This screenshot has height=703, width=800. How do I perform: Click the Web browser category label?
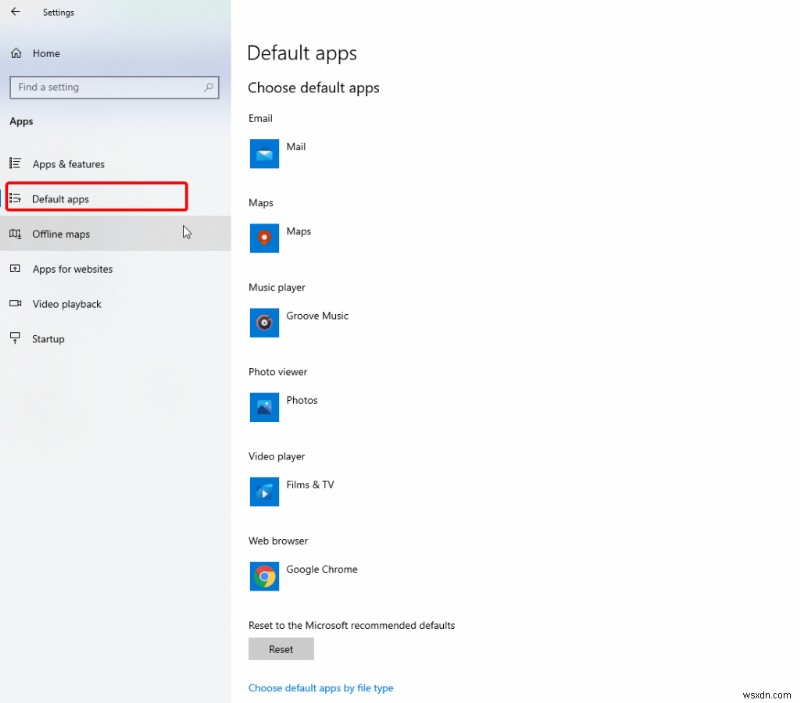278,541
